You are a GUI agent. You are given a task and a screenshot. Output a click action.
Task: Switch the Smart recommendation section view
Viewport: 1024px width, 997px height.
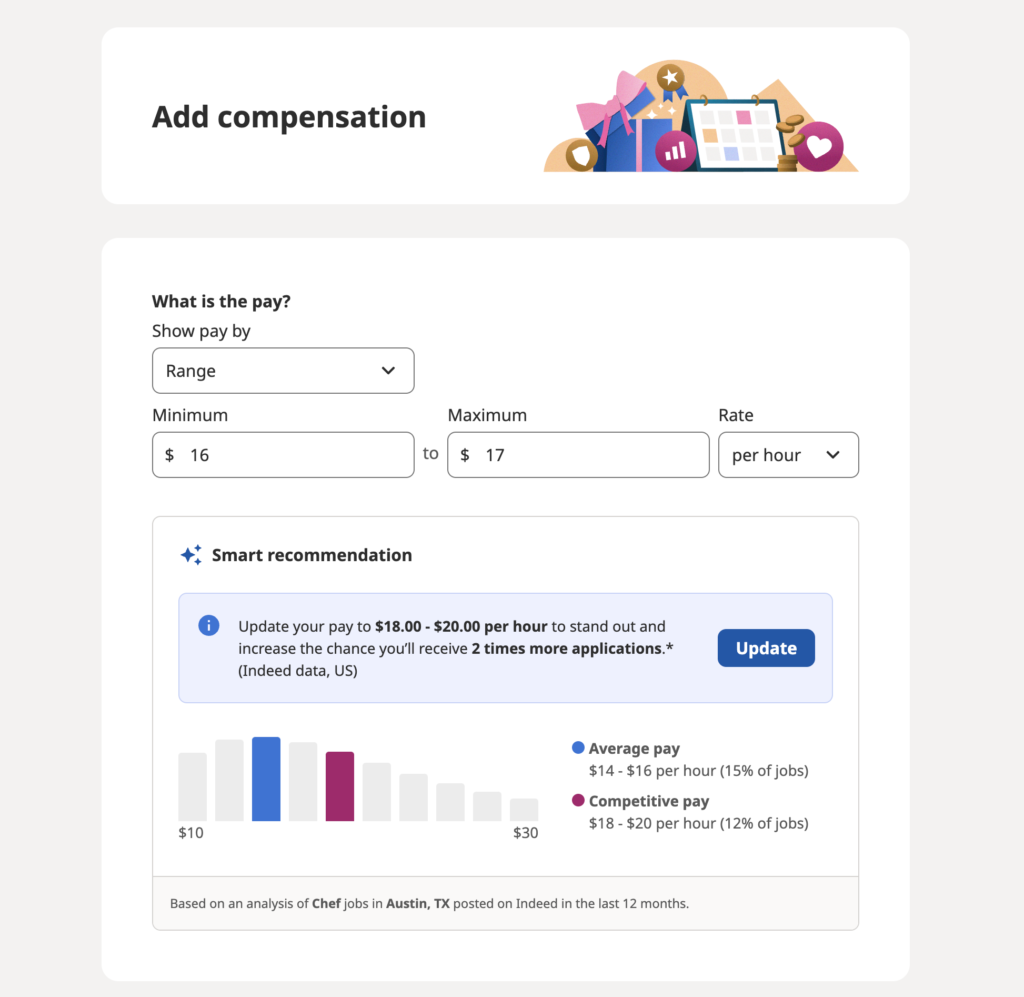[x=766, y=647]
